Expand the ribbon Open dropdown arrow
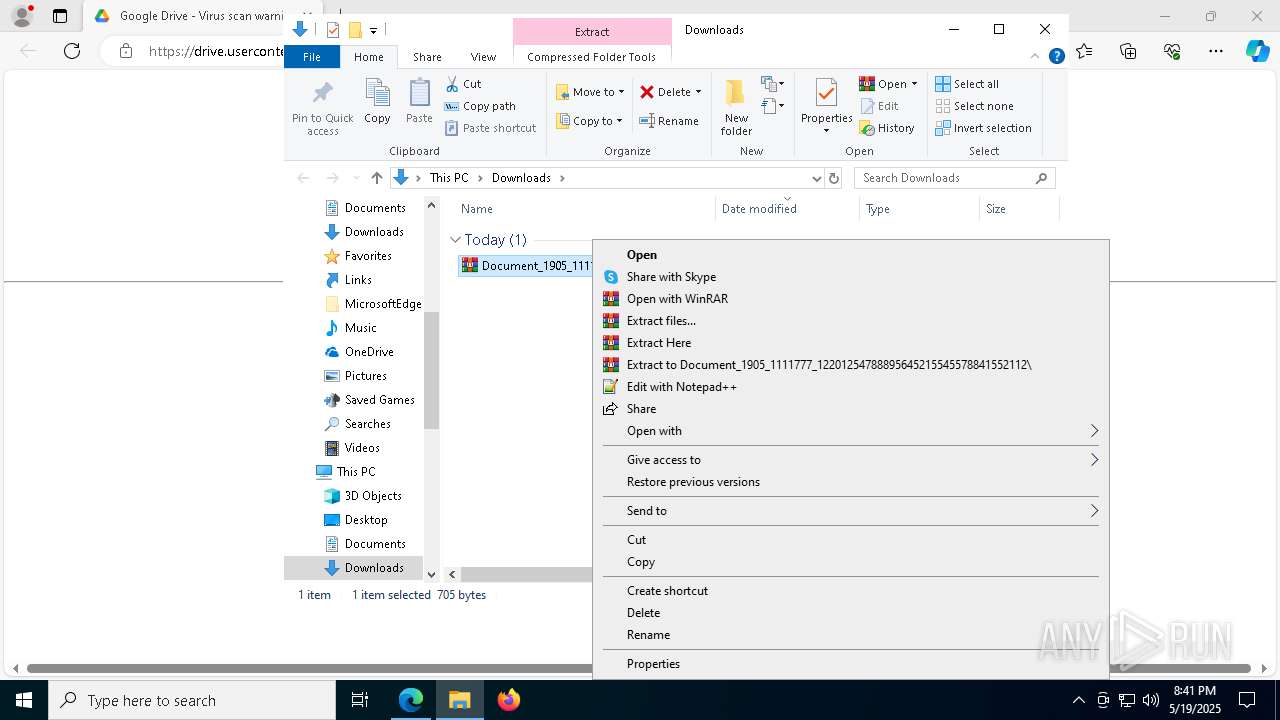1280x720 pixels. 914,84
